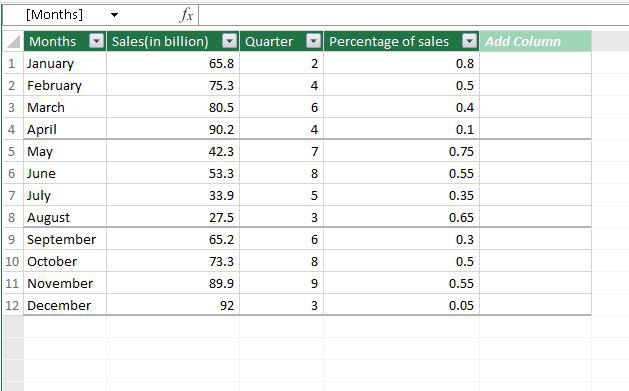Click the January cell
The height and width of the screenshot is (391, 629).
click(x=65, y=63)
